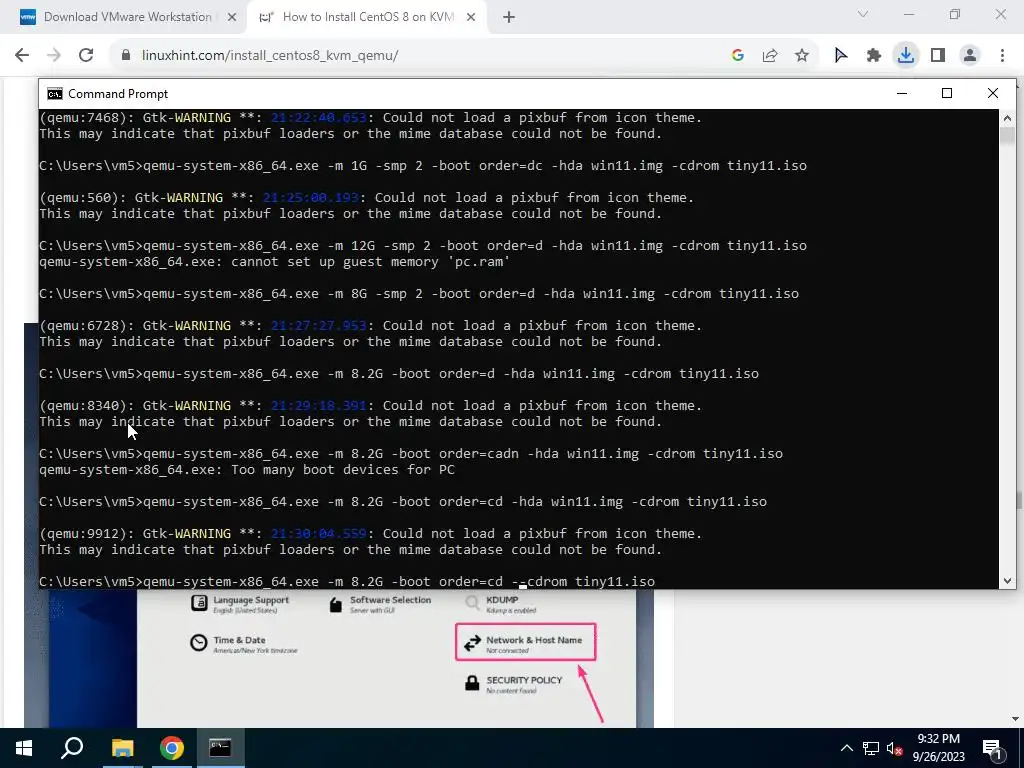Close the How to Install CentOS 8 tab

471,18
